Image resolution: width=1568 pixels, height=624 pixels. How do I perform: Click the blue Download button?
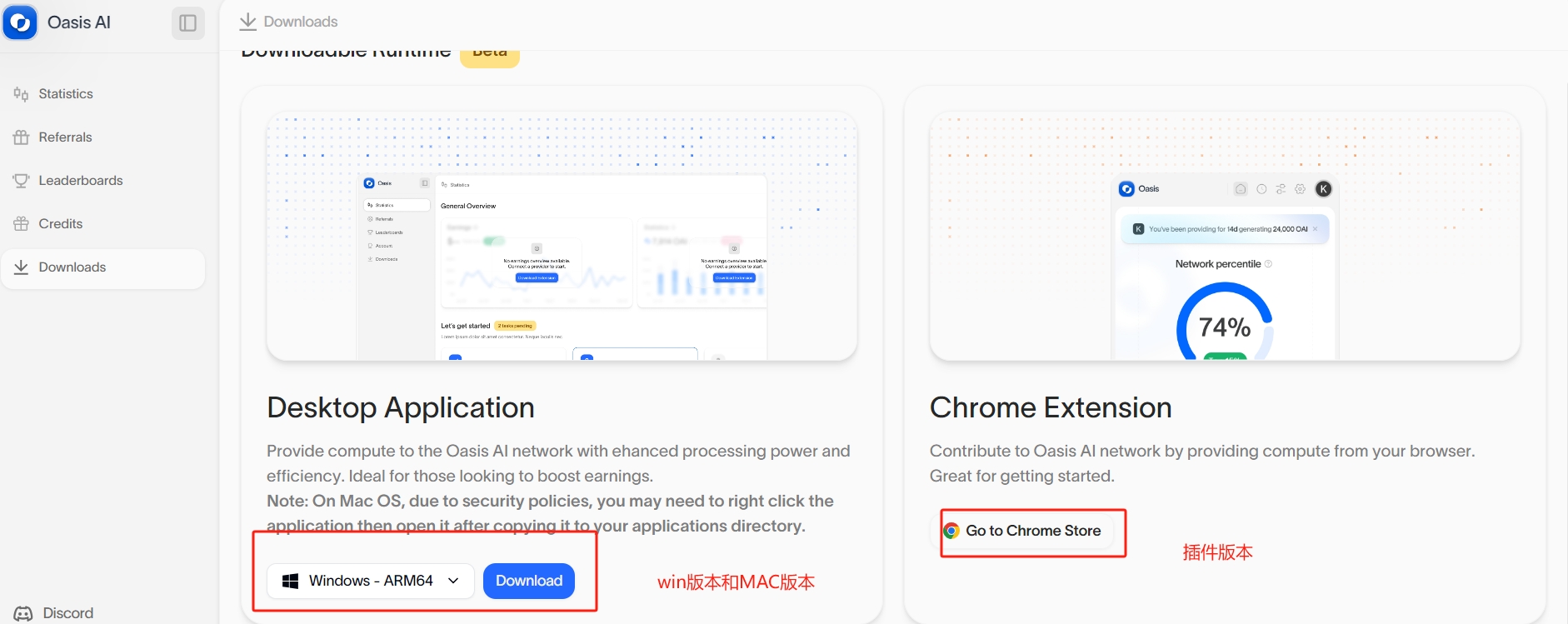(529, 581)
